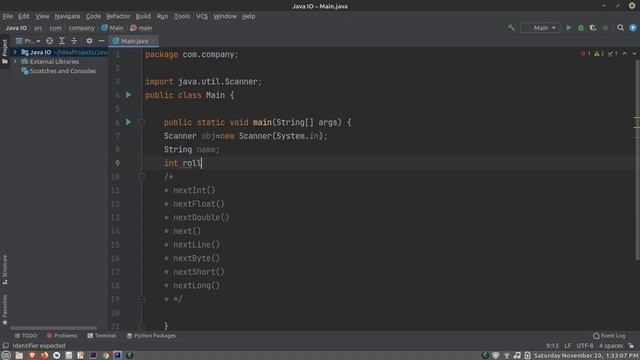
Task: Open the Run menu
Action: coord(162,16)
